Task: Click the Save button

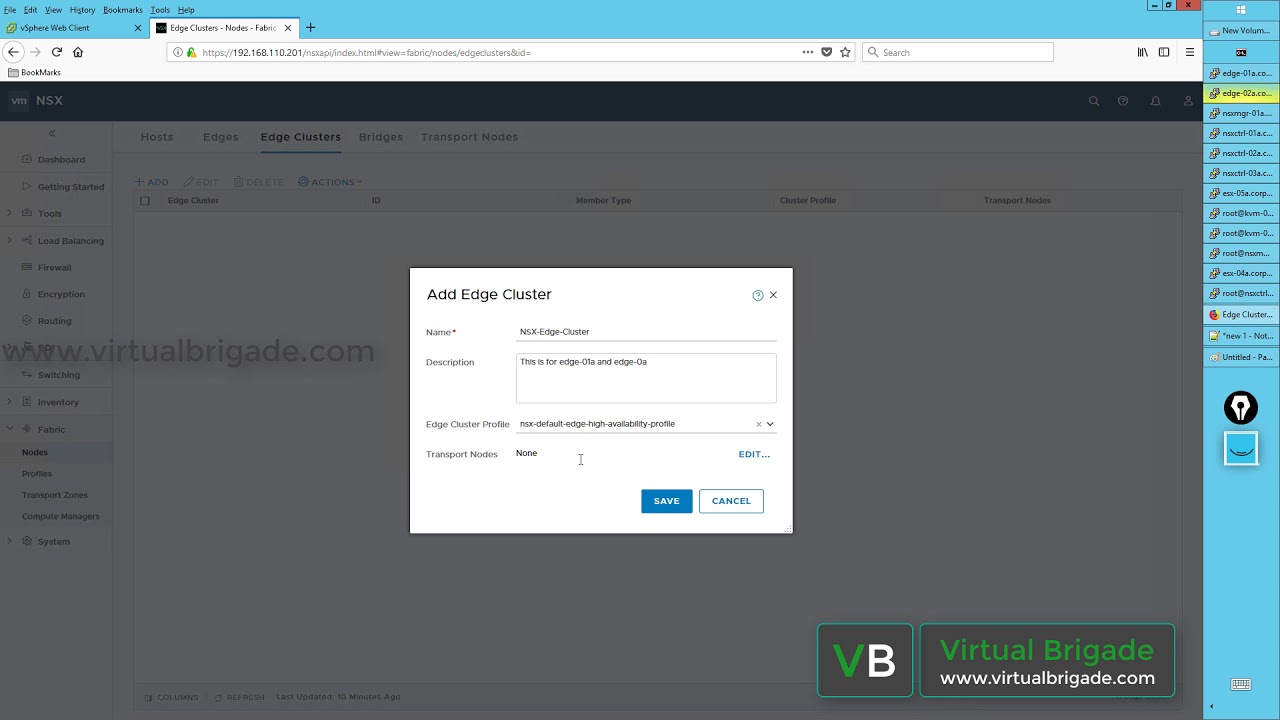Action: tap(666, 501)
